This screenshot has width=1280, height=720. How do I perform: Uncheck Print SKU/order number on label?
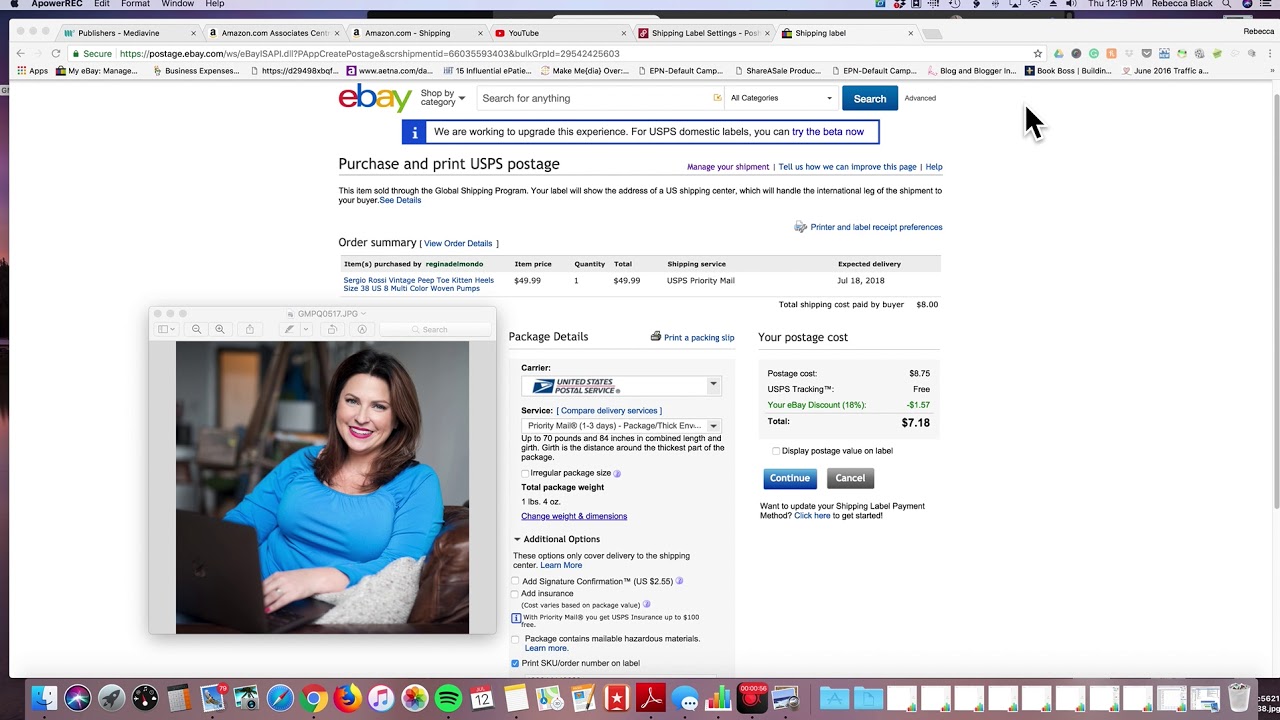coord(516,663)
